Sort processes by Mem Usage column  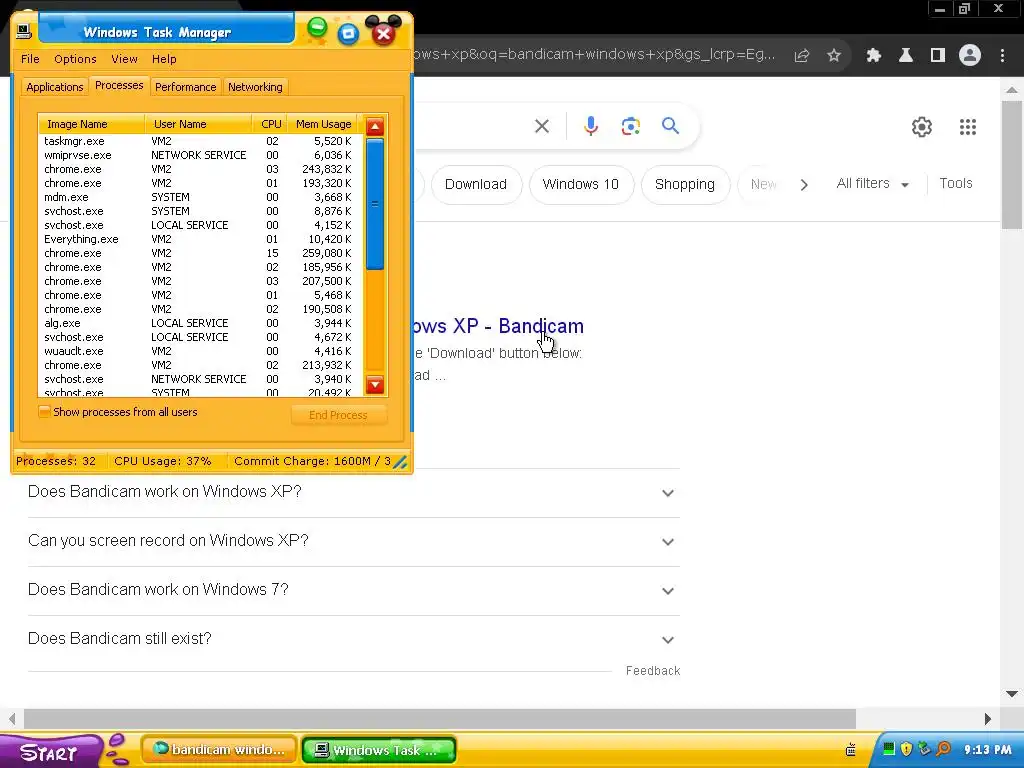coord(323,124)
